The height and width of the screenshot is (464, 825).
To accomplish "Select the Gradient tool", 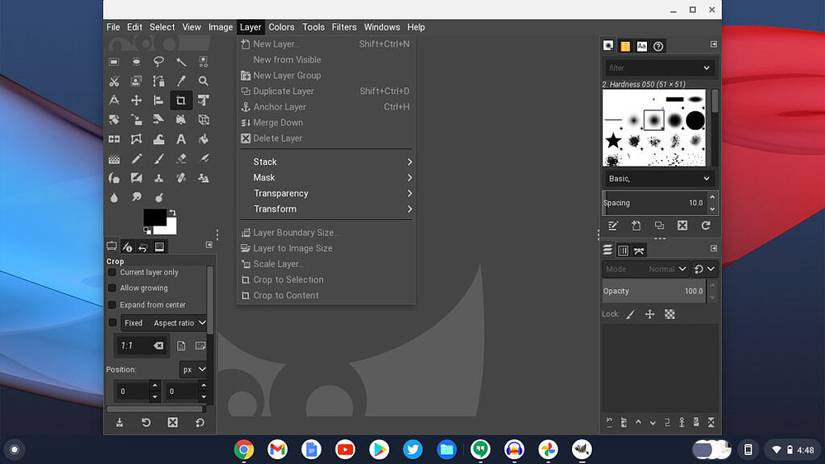I will tap(114, 158).
